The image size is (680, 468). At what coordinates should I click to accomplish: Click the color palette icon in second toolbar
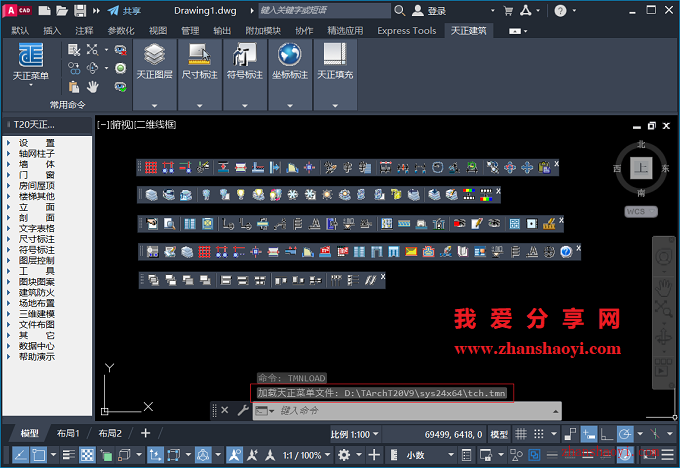[468, 195]
